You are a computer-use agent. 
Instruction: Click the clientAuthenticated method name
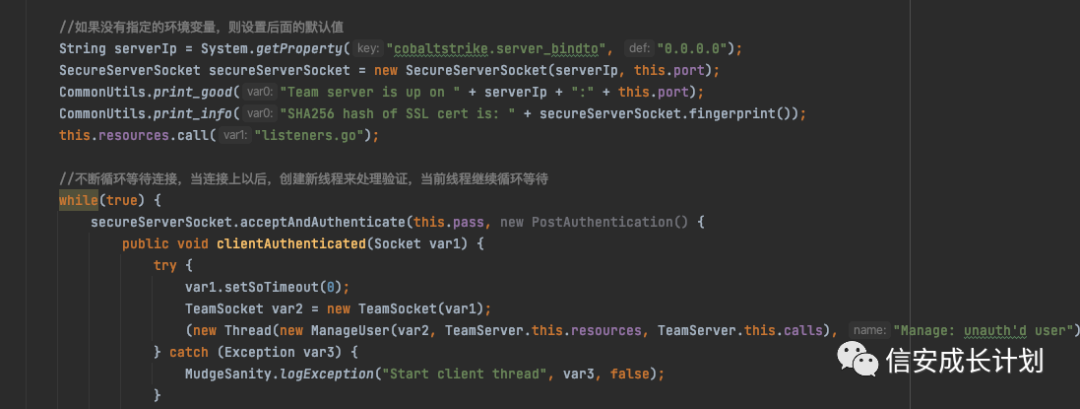(x=291, y=244)
